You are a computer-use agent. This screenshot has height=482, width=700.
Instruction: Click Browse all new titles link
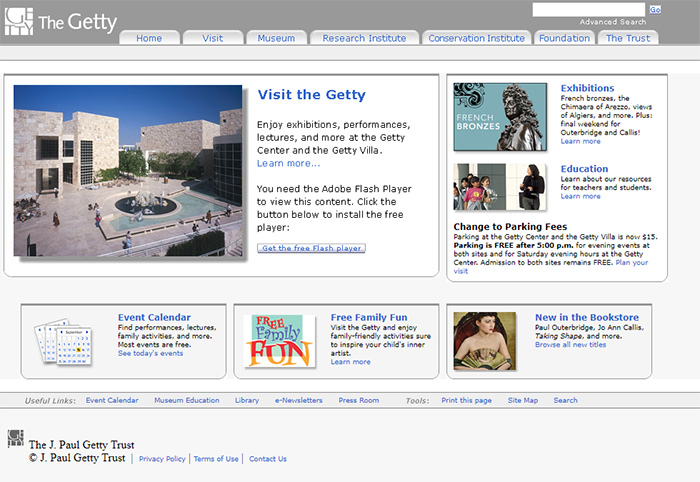(x=571, y=345)
